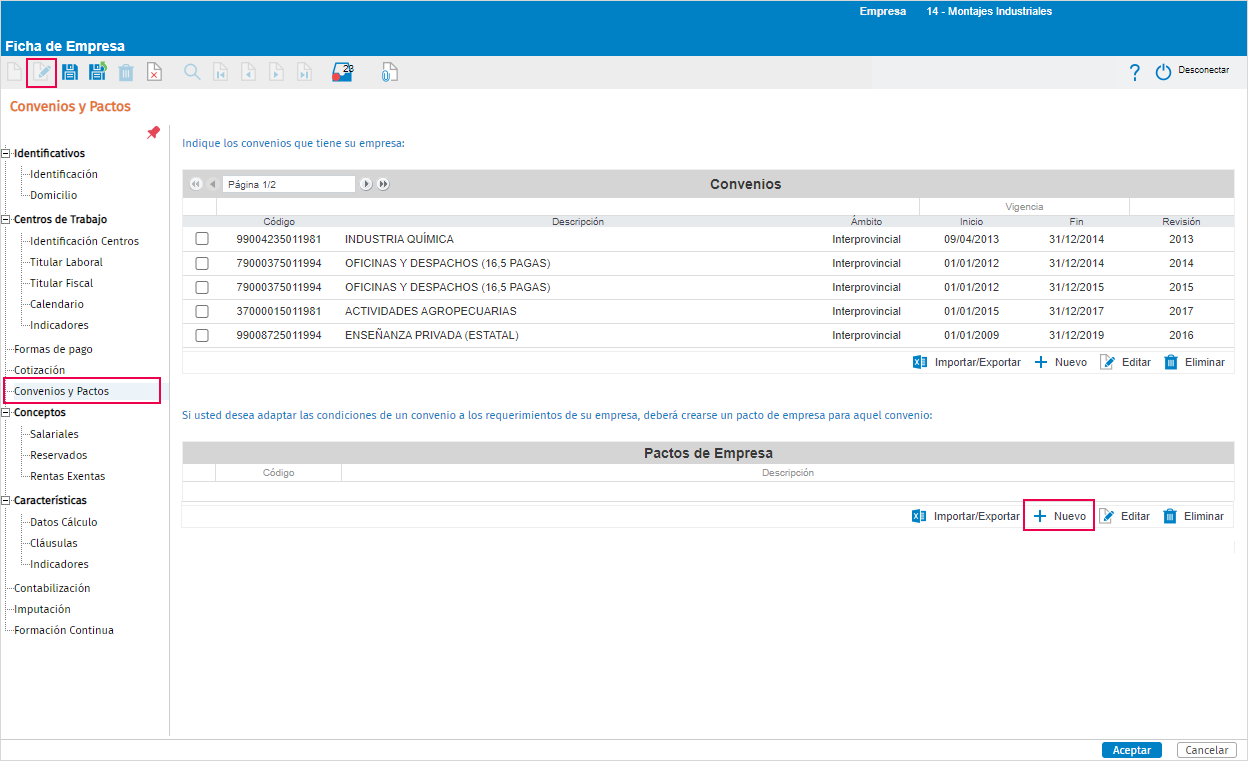Click the document icon with red X

pyautogui.click(x=154, y=72)
